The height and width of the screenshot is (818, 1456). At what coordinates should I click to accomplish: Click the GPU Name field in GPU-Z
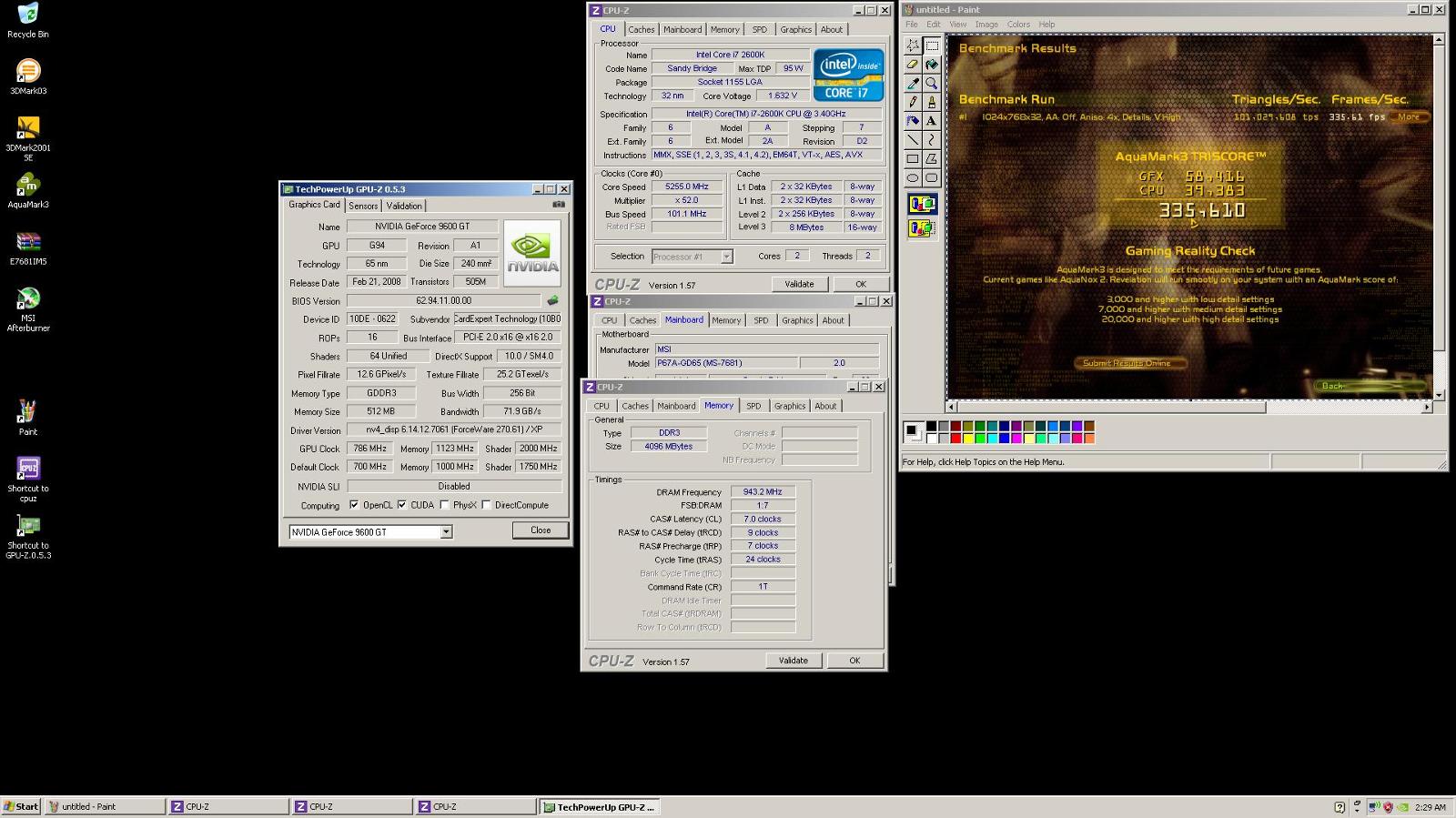coord(422,227)
